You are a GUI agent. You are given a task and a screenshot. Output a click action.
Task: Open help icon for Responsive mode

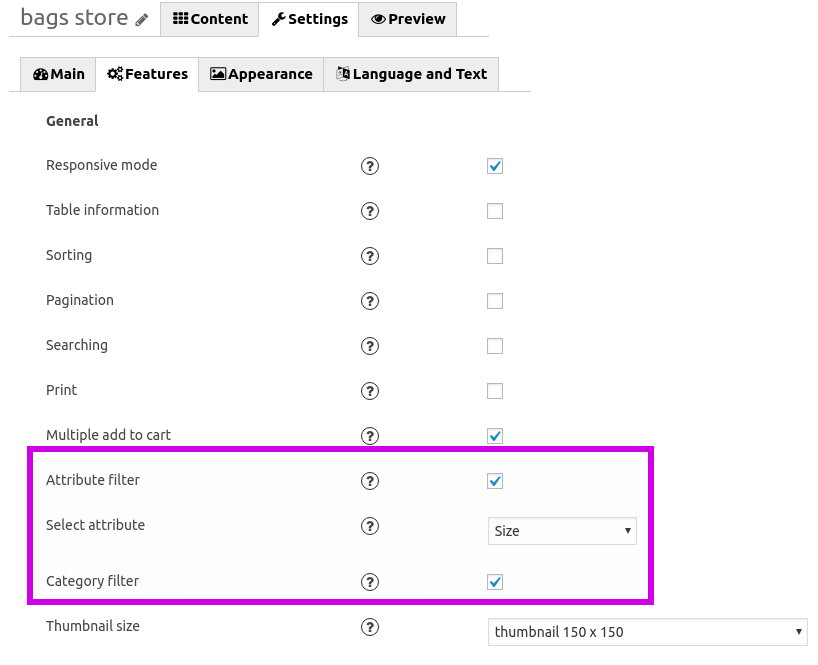[369, 166]
